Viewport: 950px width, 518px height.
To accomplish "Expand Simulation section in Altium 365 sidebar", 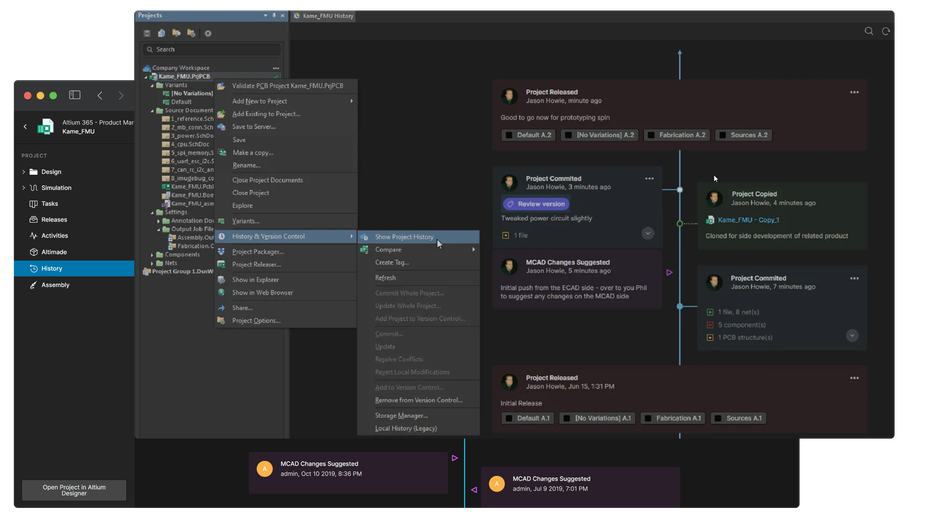I will tap(24, 188).
